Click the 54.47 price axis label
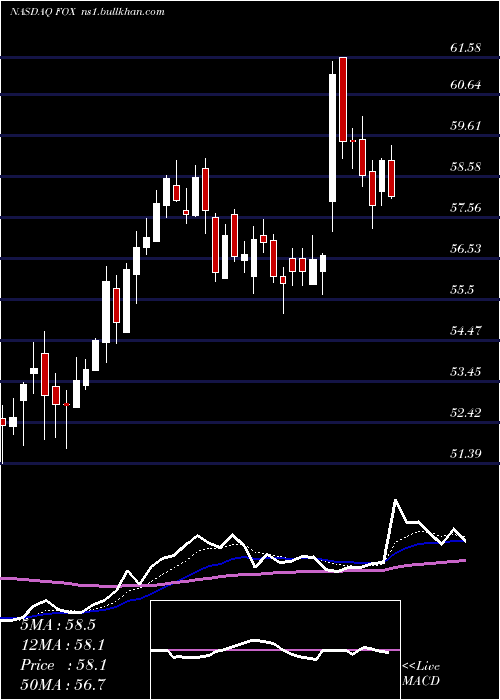Screen dimensions: 500x700 pos(466,330)
